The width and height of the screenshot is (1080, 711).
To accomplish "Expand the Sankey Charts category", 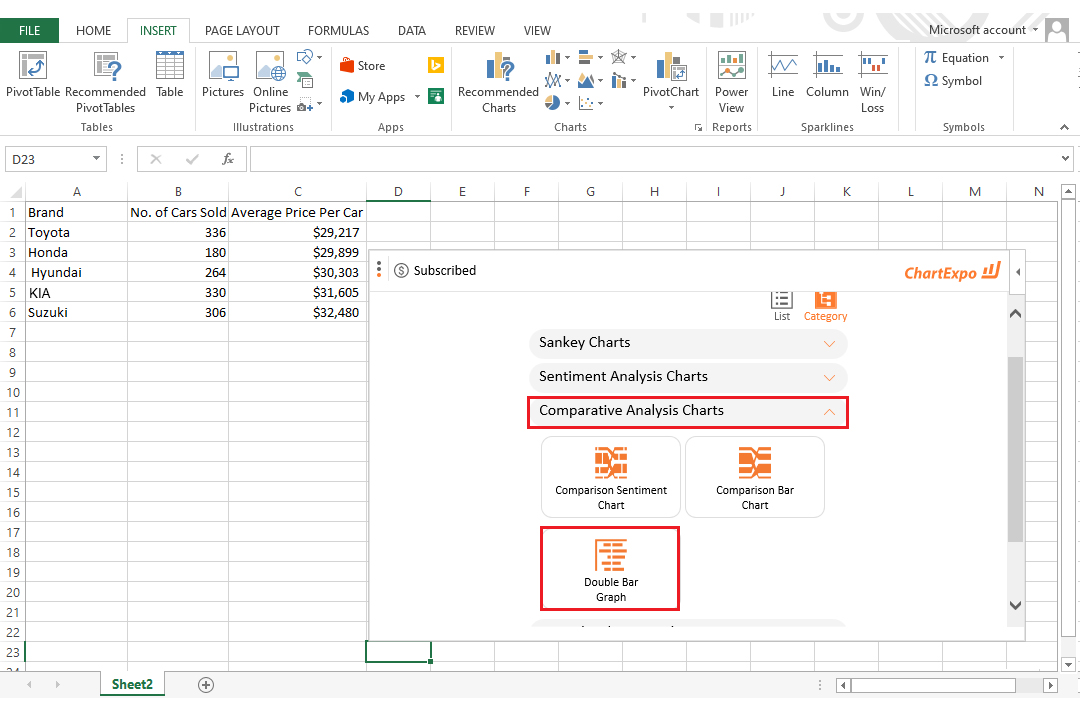I will pos(688,343).
